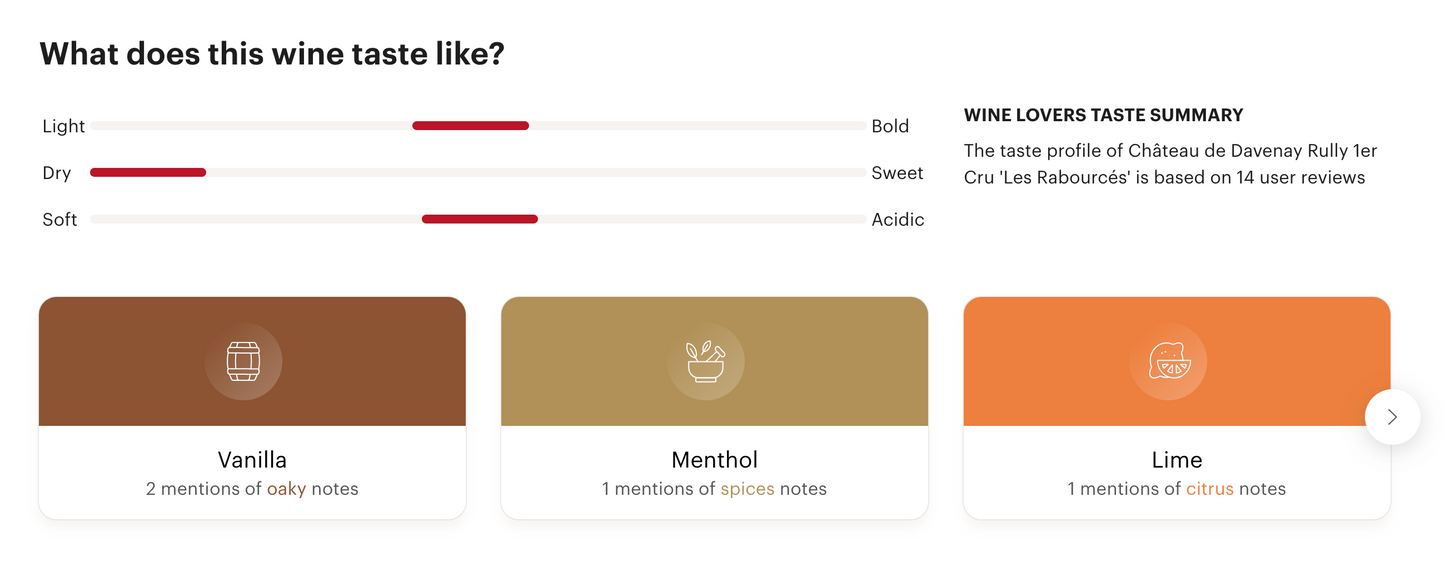Image resolution: width=1445 pixels, height=566 pixels.
Task: Click the 'Sweet' label on second scale
Action: [897, 173]
